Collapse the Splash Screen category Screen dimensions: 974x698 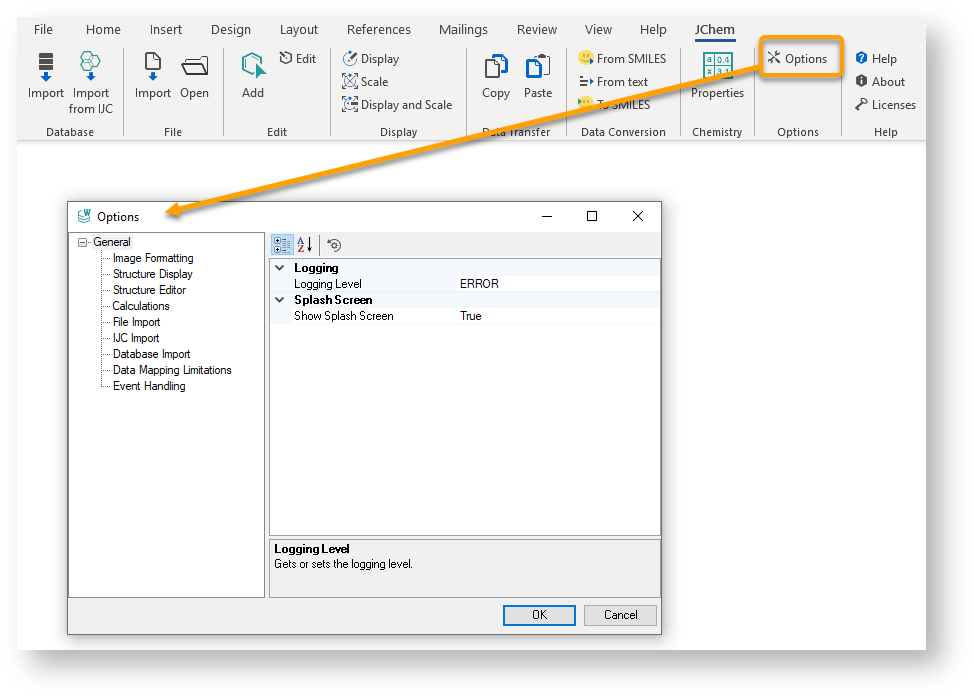pos(280,300)
